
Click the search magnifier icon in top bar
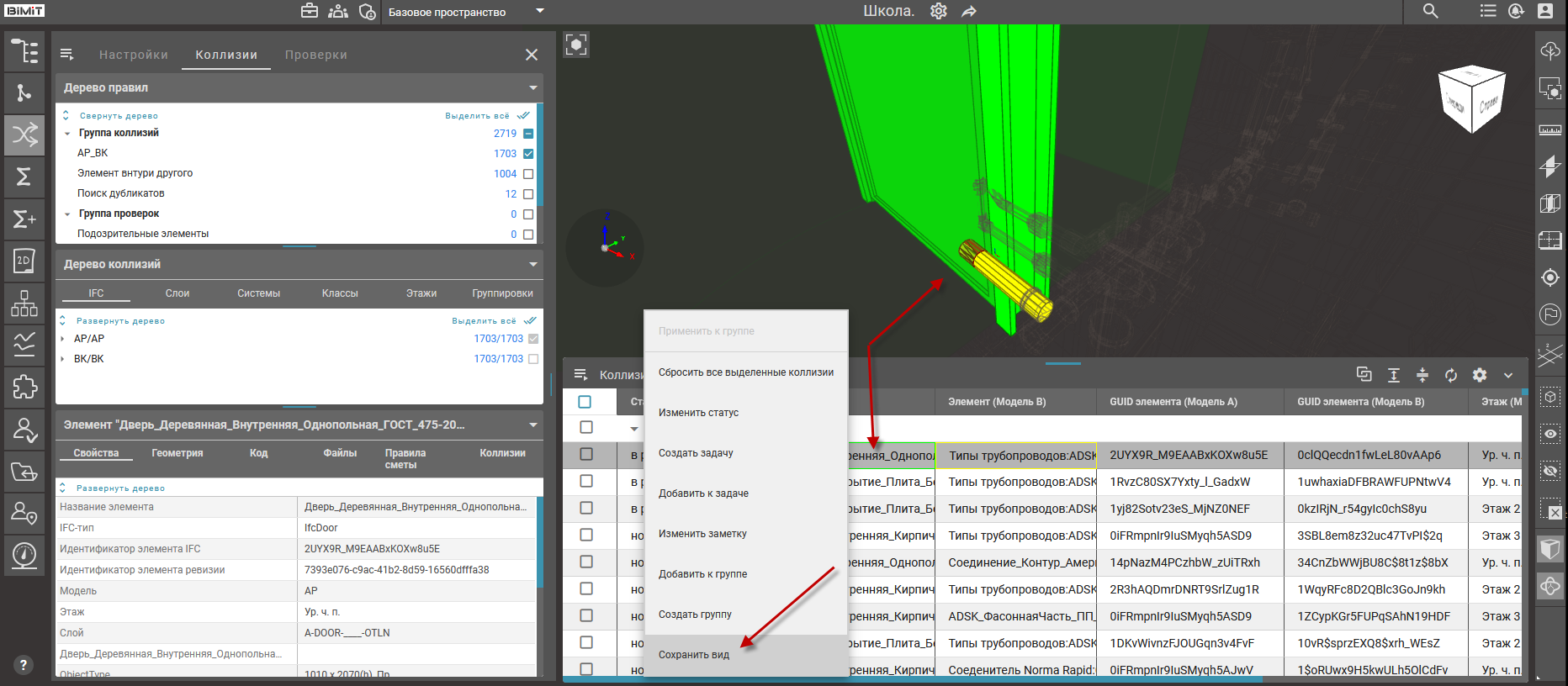point(1430,11)
